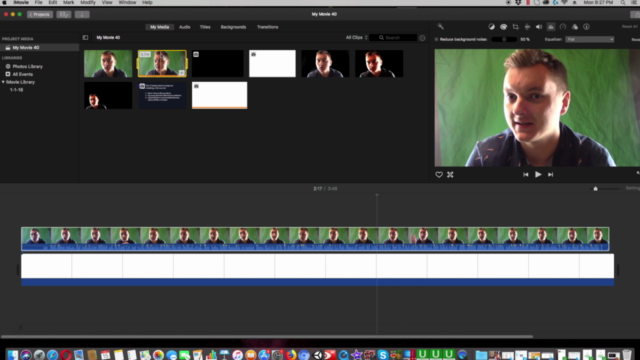The width and height of the screenshot is (640, 360).
Task: Open the Trash in the dock
Action: click(x=627, y=355)
